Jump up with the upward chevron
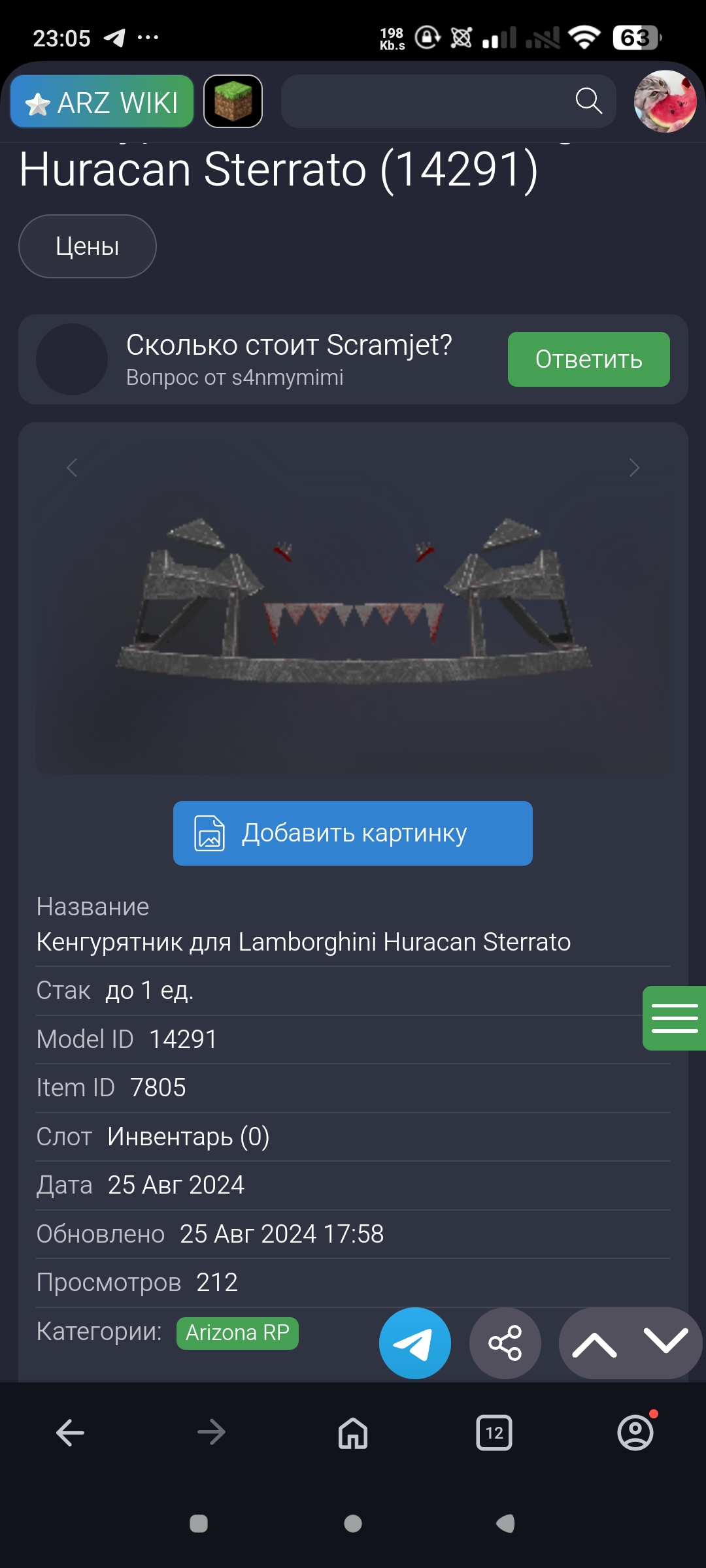 (594, 1343)
